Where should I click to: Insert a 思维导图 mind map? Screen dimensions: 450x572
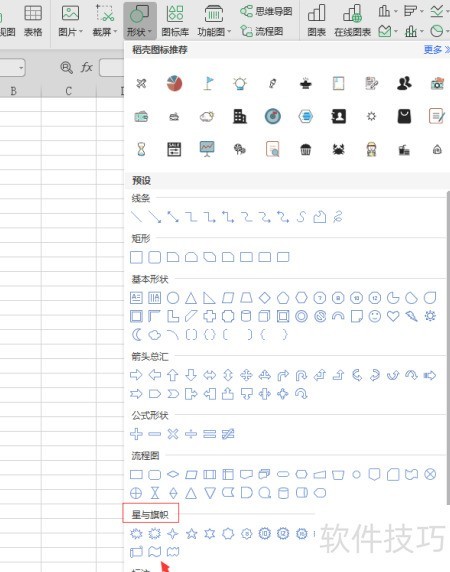[266, 11]
